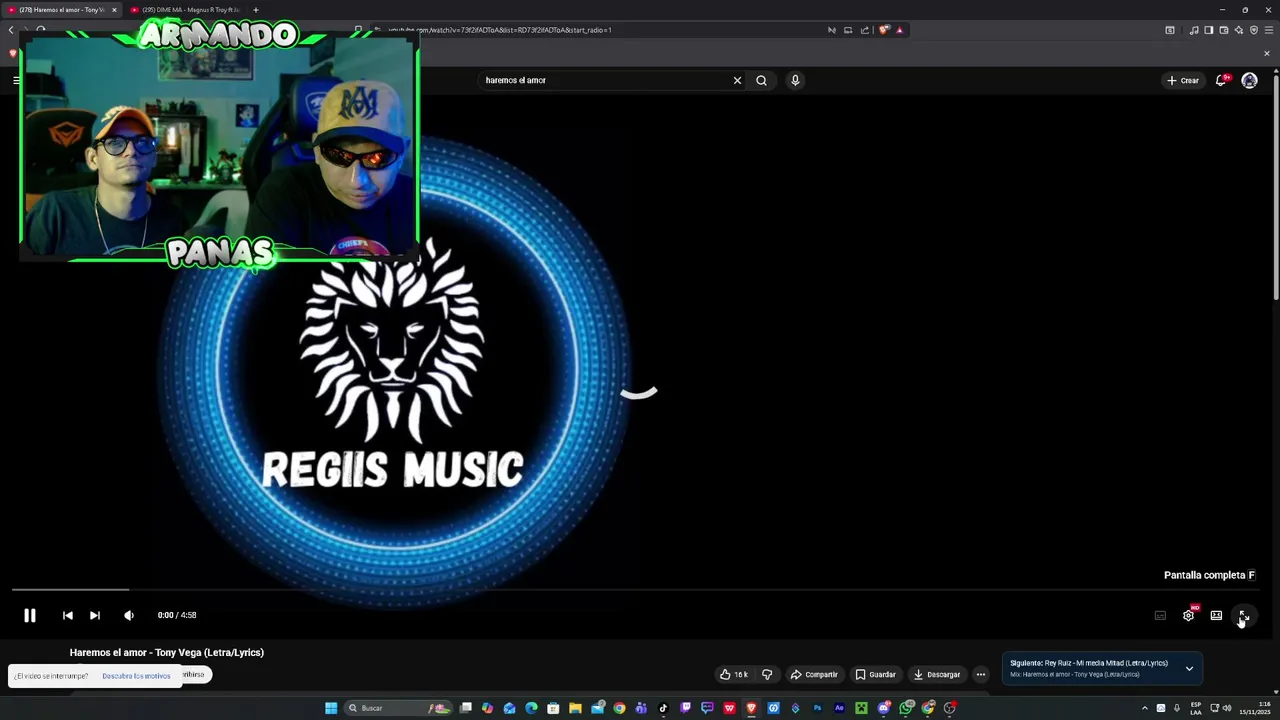Open Twitch app from taskbar
The image size is (1280, 720).
pos(685,708)
